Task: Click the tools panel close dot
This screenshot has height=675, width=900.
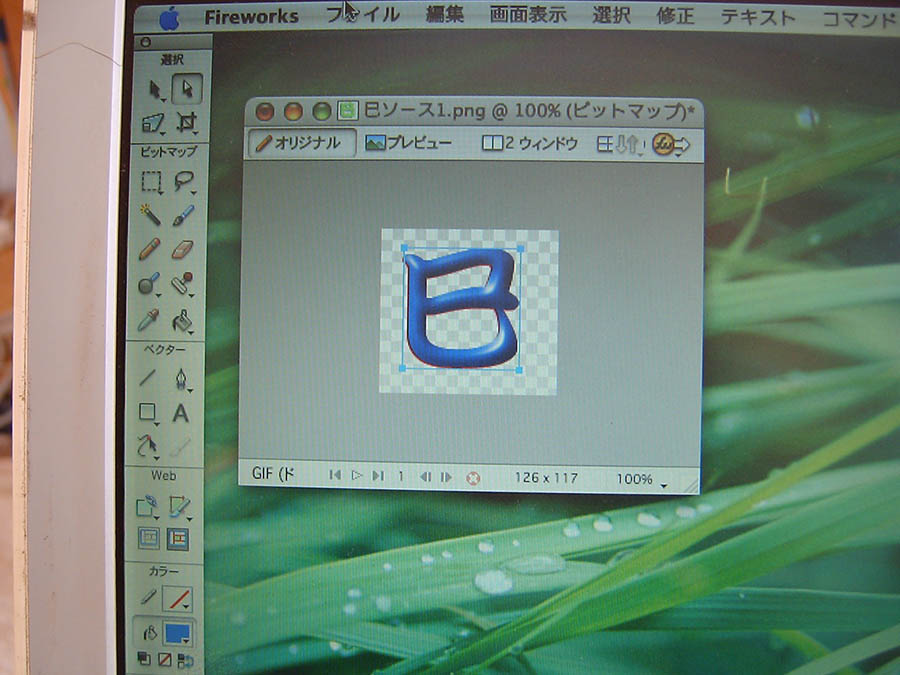Action: pyautogui.click(x=145, y=42)
